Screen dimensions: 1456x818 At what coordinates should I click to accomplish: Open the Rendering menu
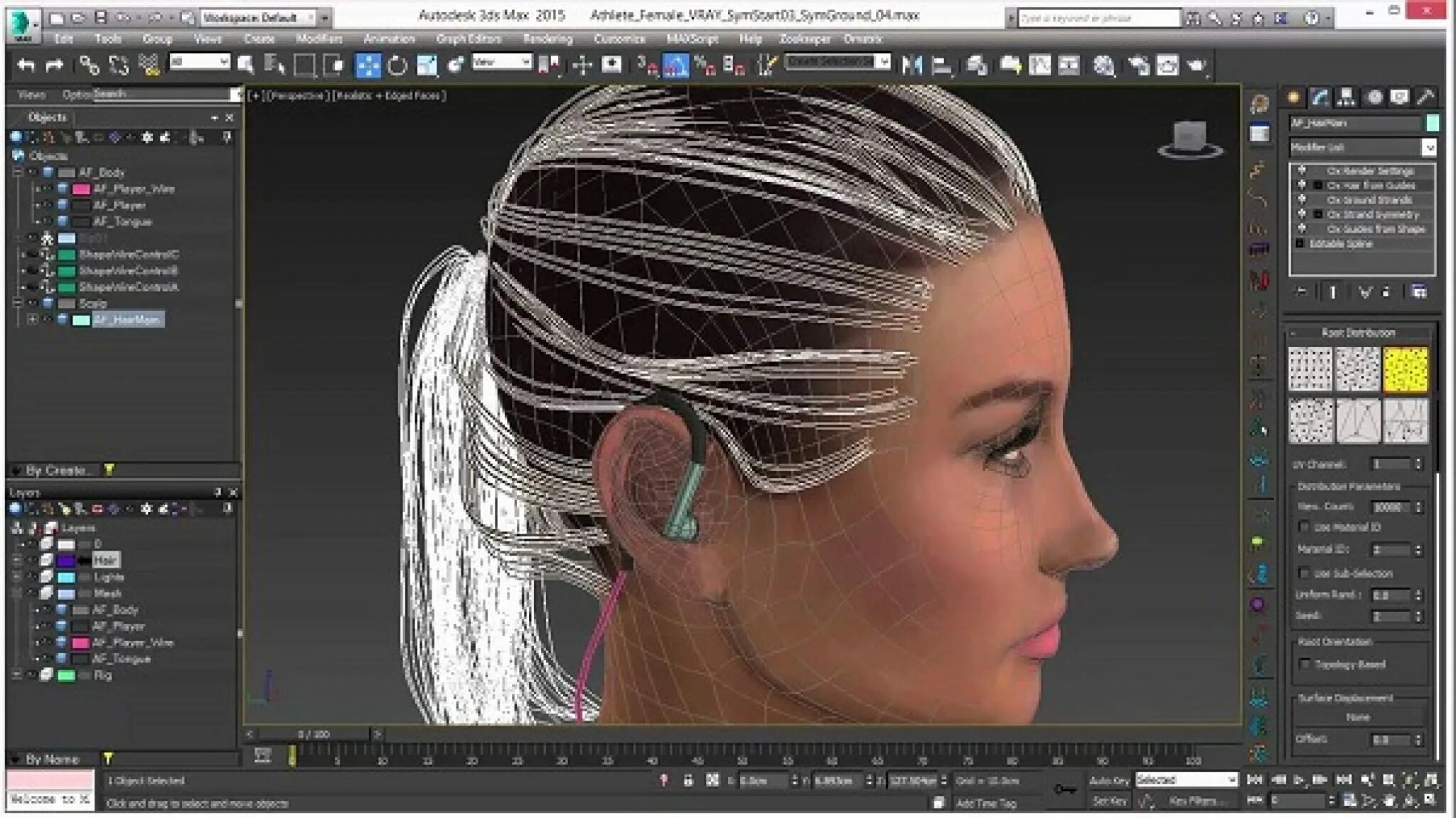tap(547, 39)
